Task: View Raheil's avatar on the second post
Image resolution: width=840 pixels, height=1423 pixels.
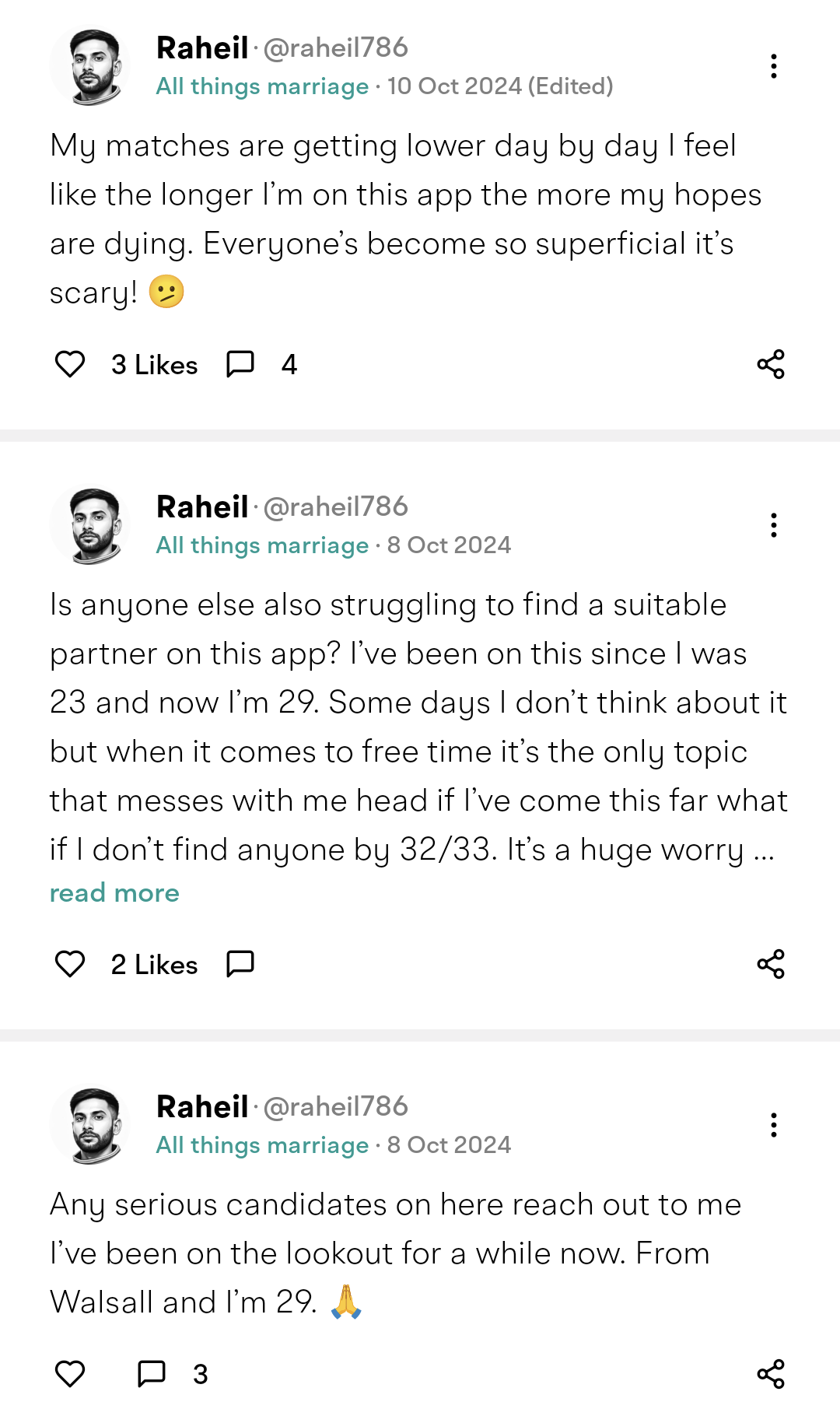Action: [x=89, y=526]
